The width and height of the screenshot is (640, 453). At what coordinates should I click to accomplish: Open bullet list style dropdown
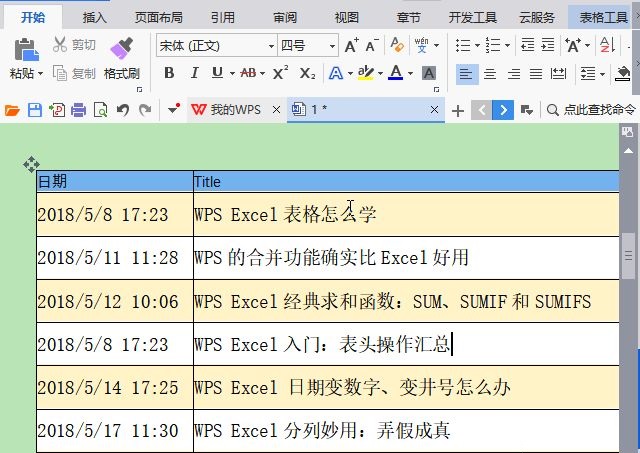[x=477, y=45]
